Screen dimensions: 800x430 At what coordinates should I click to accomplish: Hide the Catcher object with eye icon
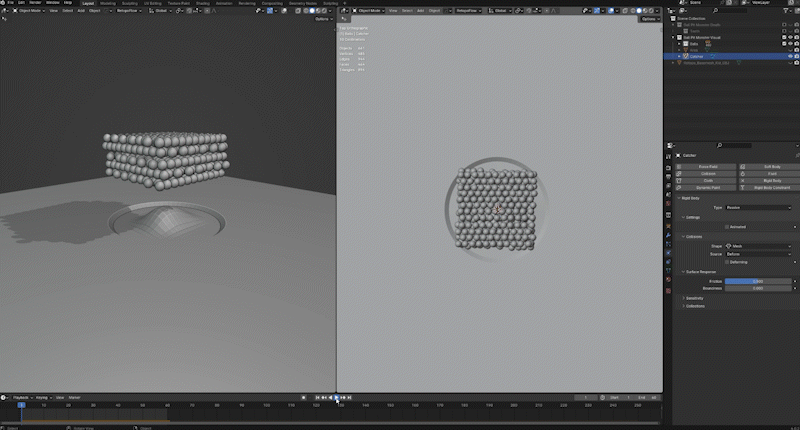coord(788,56)
